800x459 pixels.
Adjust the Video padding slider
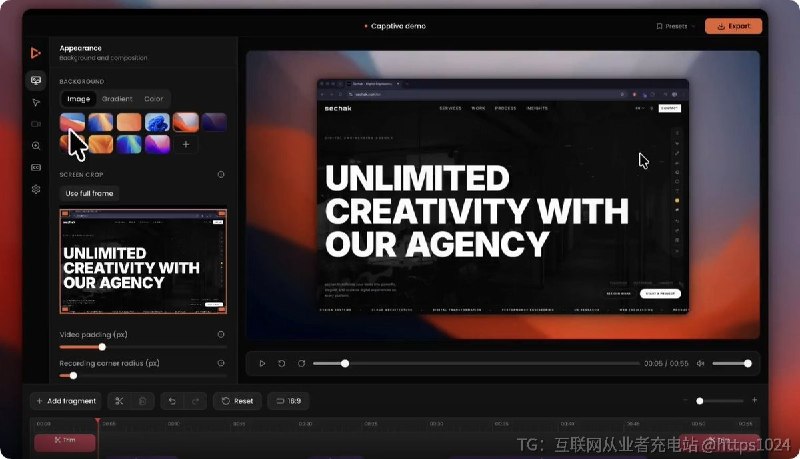(143, 347)
